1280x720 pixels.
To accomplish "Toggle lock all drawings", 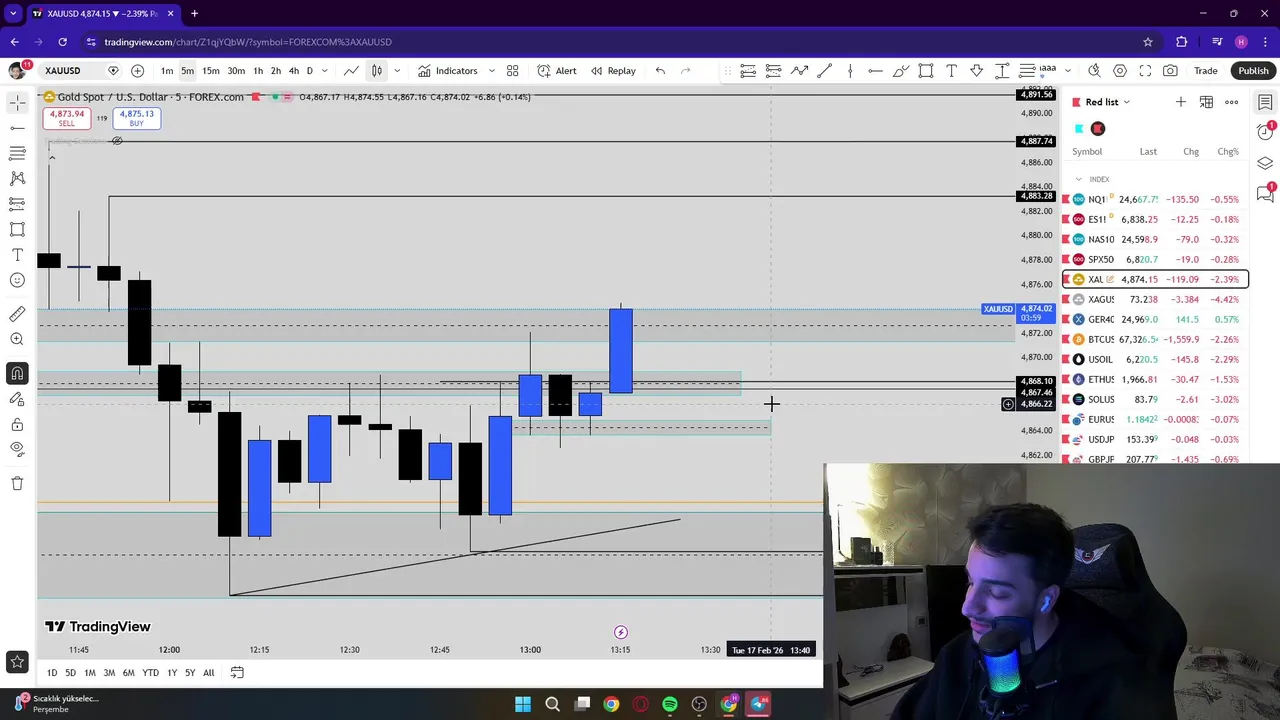I will [x=17, y=424].
